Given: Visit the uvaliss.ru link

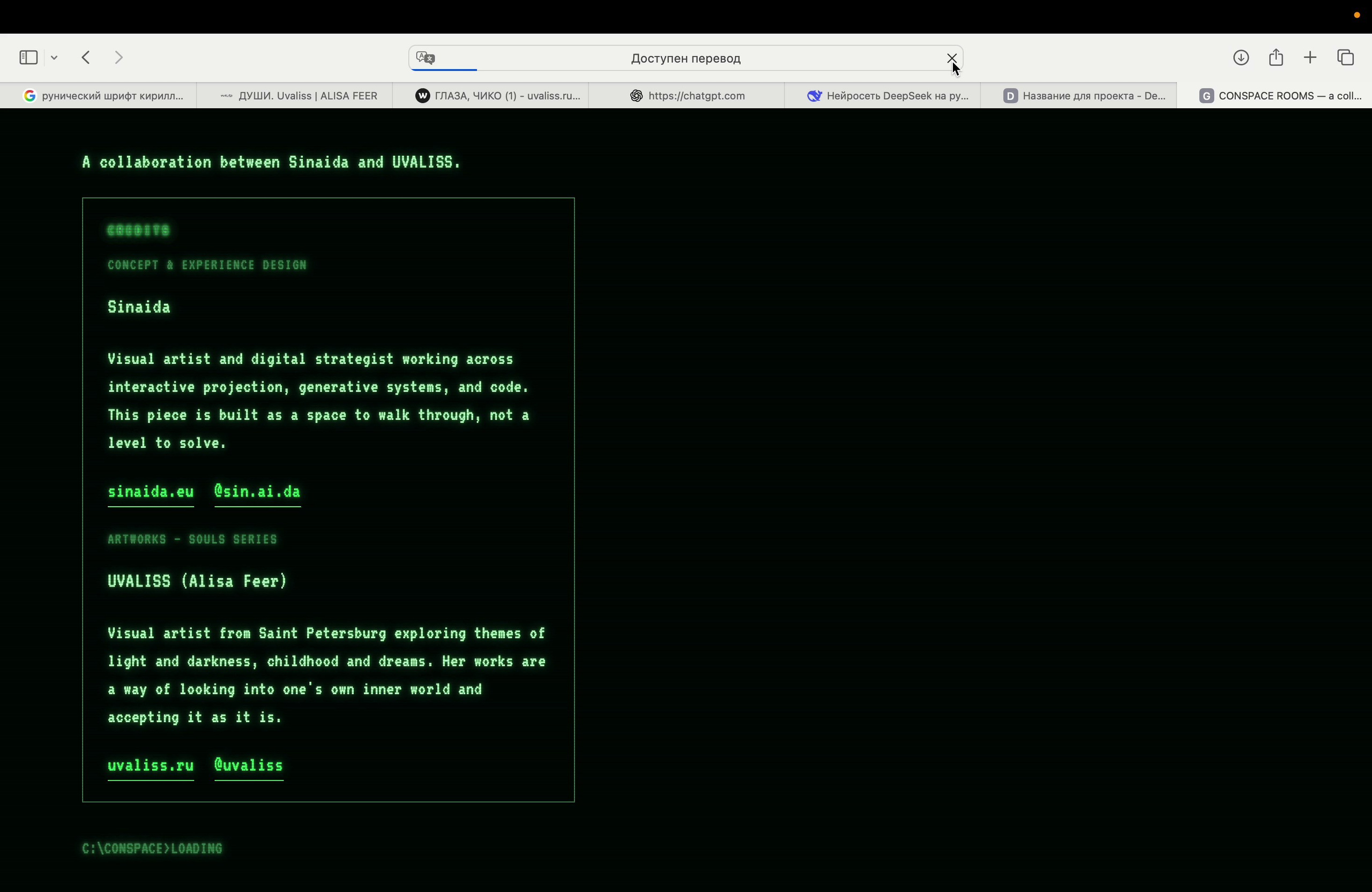Looking at the screenshot, I should click(151, 767).
